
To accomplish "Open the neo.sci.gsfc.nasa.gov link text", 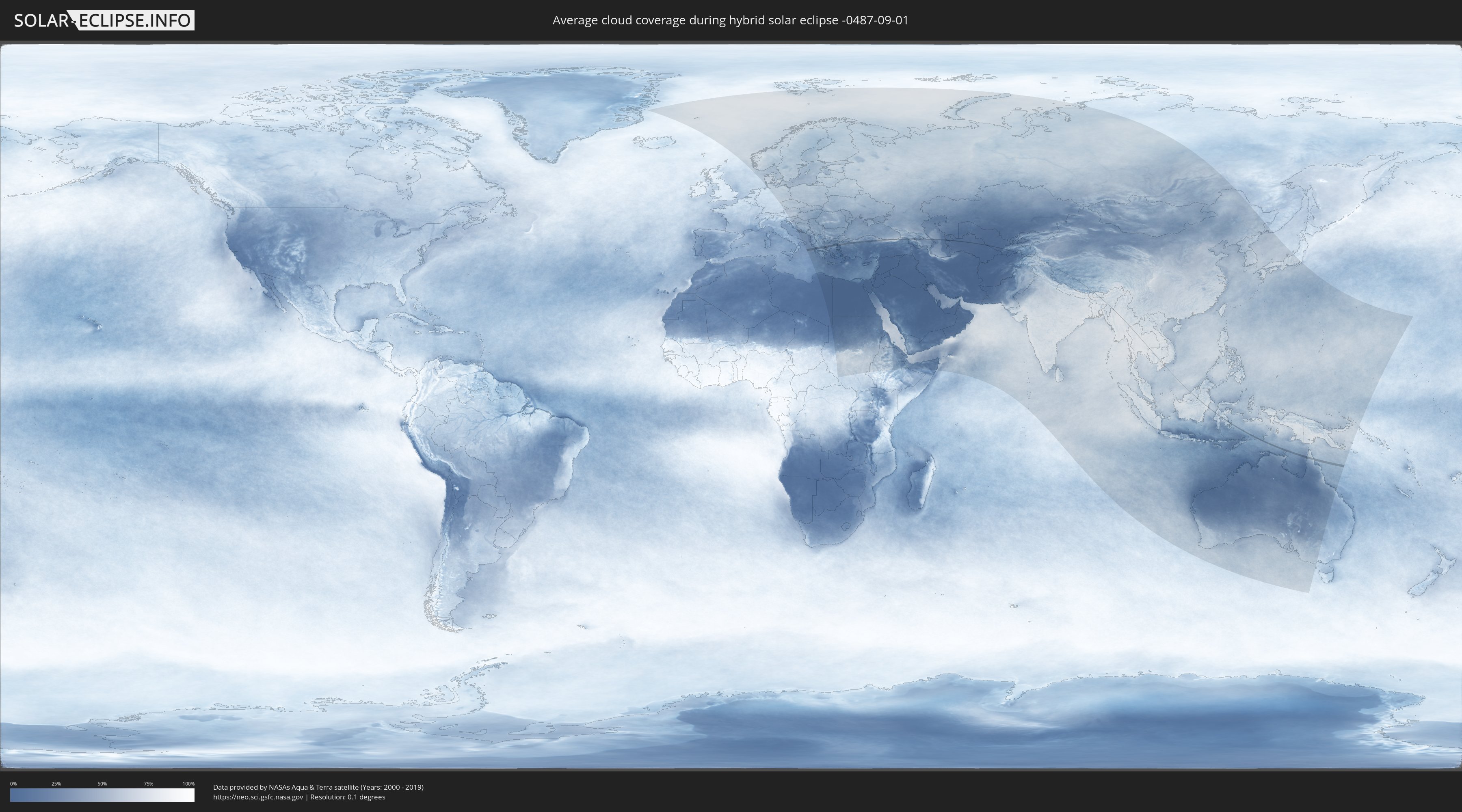I will tap(258, 797).
